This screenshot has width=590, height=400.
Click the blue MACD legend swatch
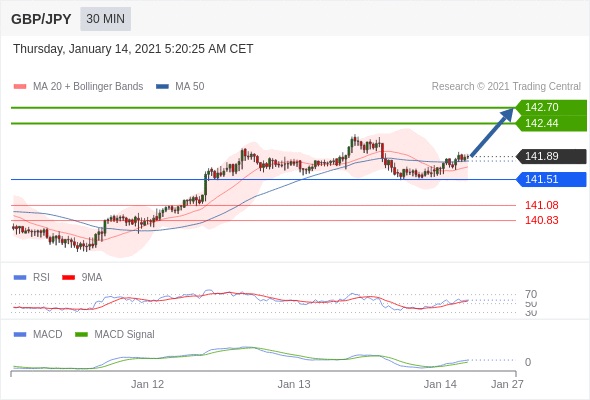point(20,335)
